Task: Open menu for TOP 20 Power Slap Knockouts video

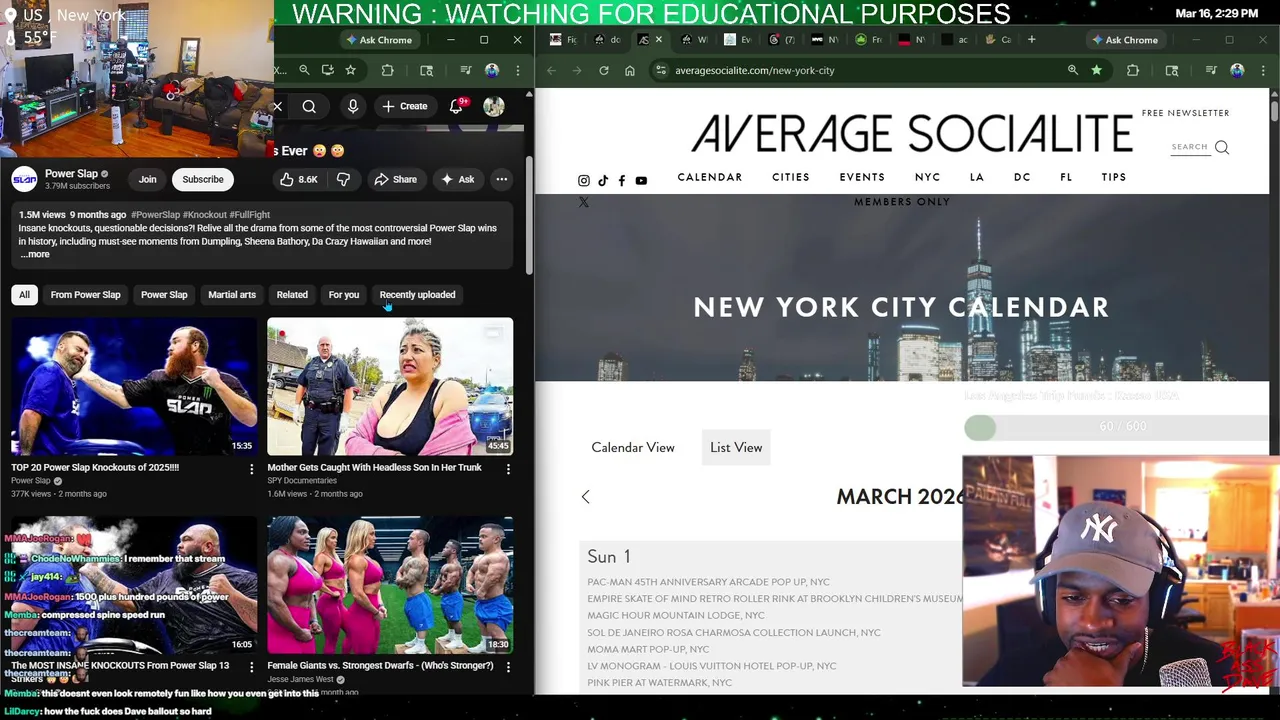Action: (x=252, y=468)
